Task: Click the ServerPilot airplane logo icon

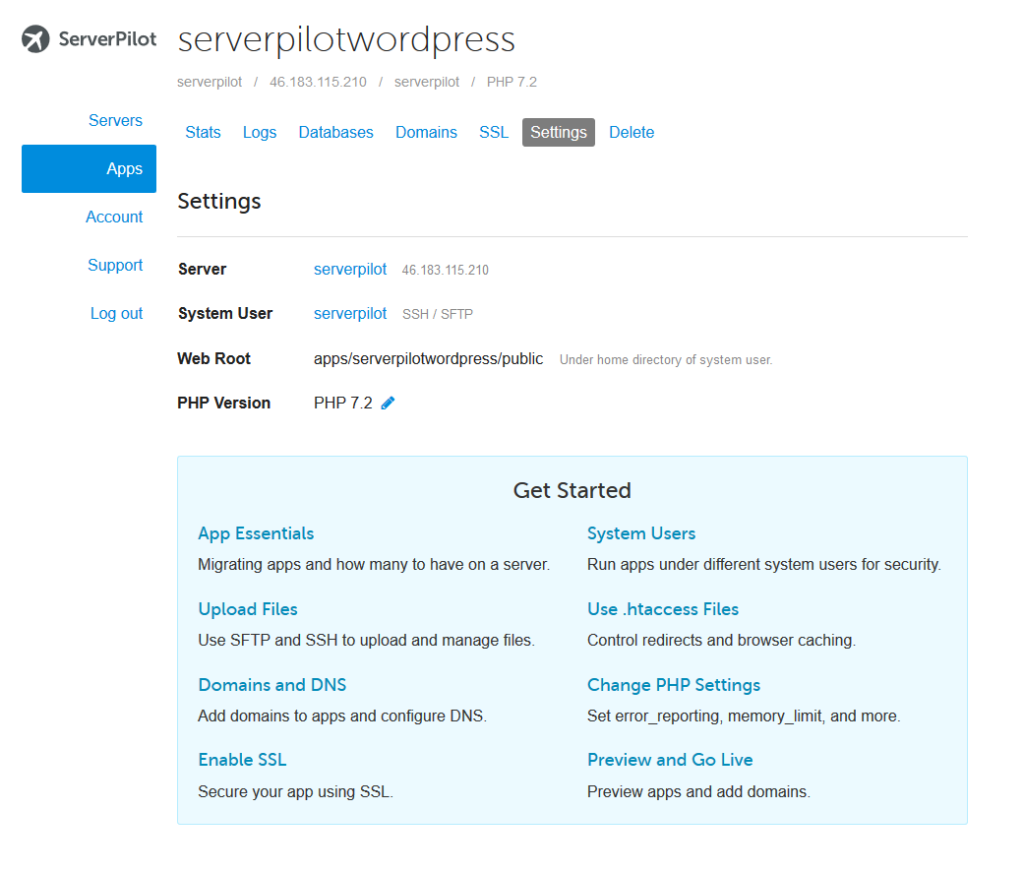Action: (x=35, y=39)
